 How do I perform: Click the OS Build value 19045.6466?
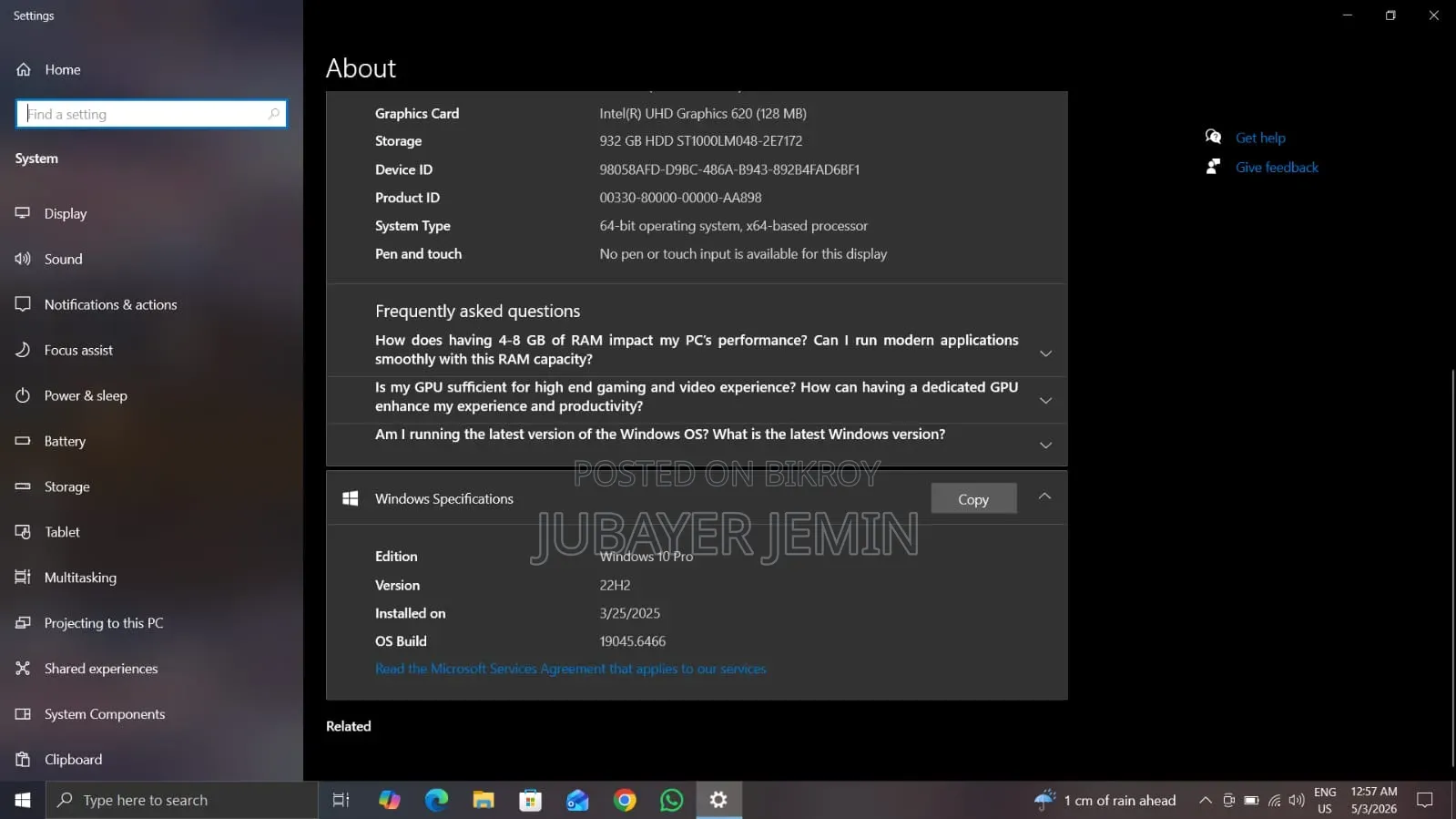pyautogui.click(x=632, y=641)
